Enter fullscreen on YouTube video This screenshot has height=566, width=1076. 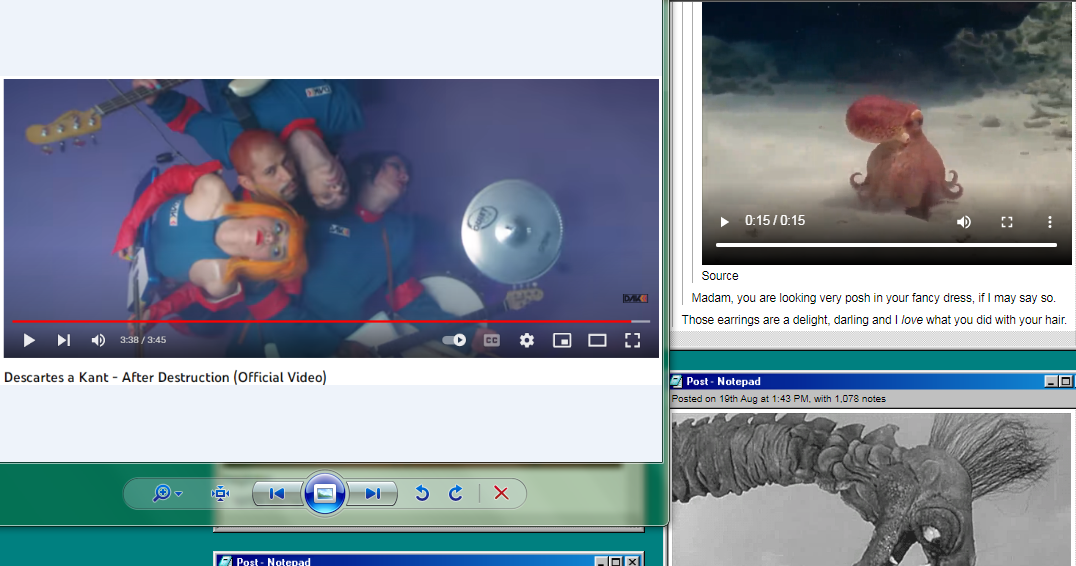[632, 340]
